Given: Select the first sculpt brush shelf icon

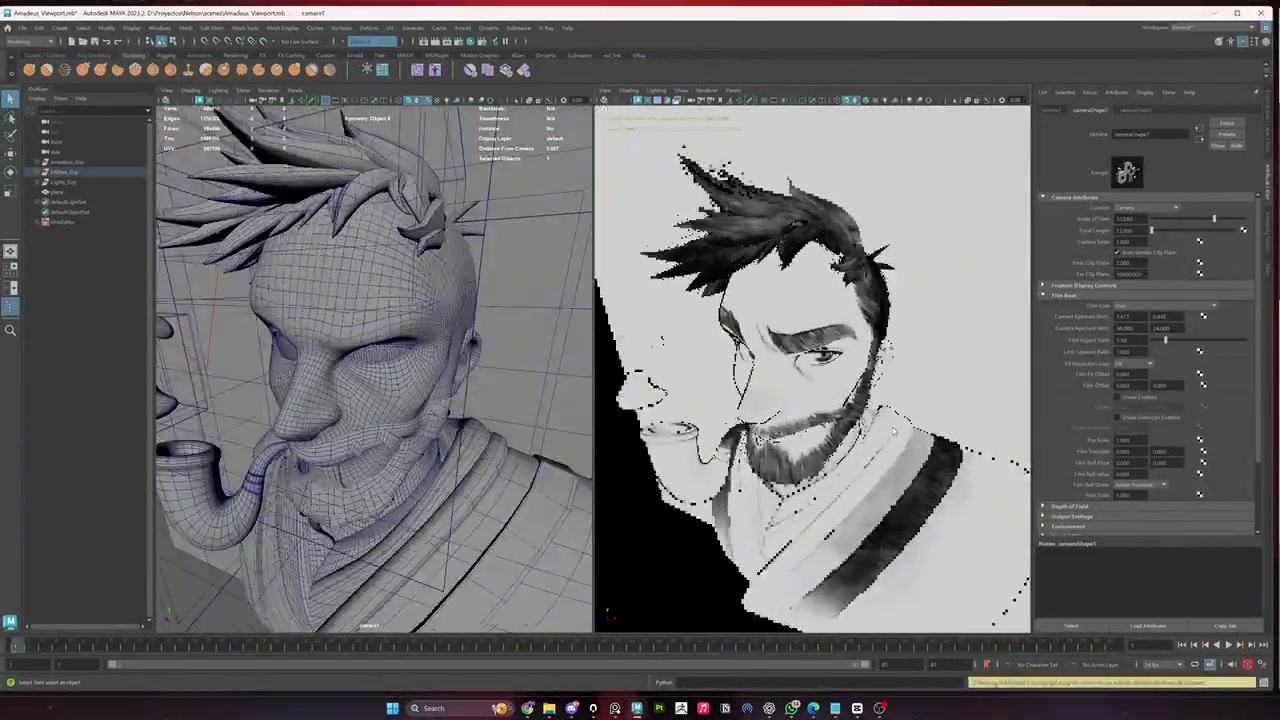Looking at the screenshot, I should point(29,69).
